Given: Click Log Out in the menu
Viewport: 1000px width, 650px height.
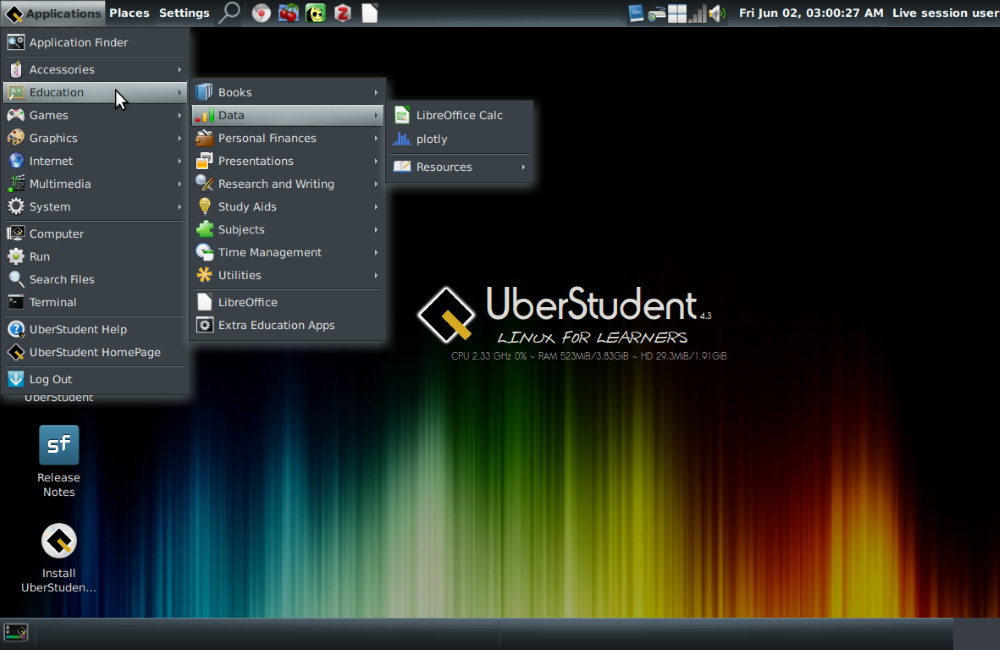Looking at the screenshot, I should [95, 380].
